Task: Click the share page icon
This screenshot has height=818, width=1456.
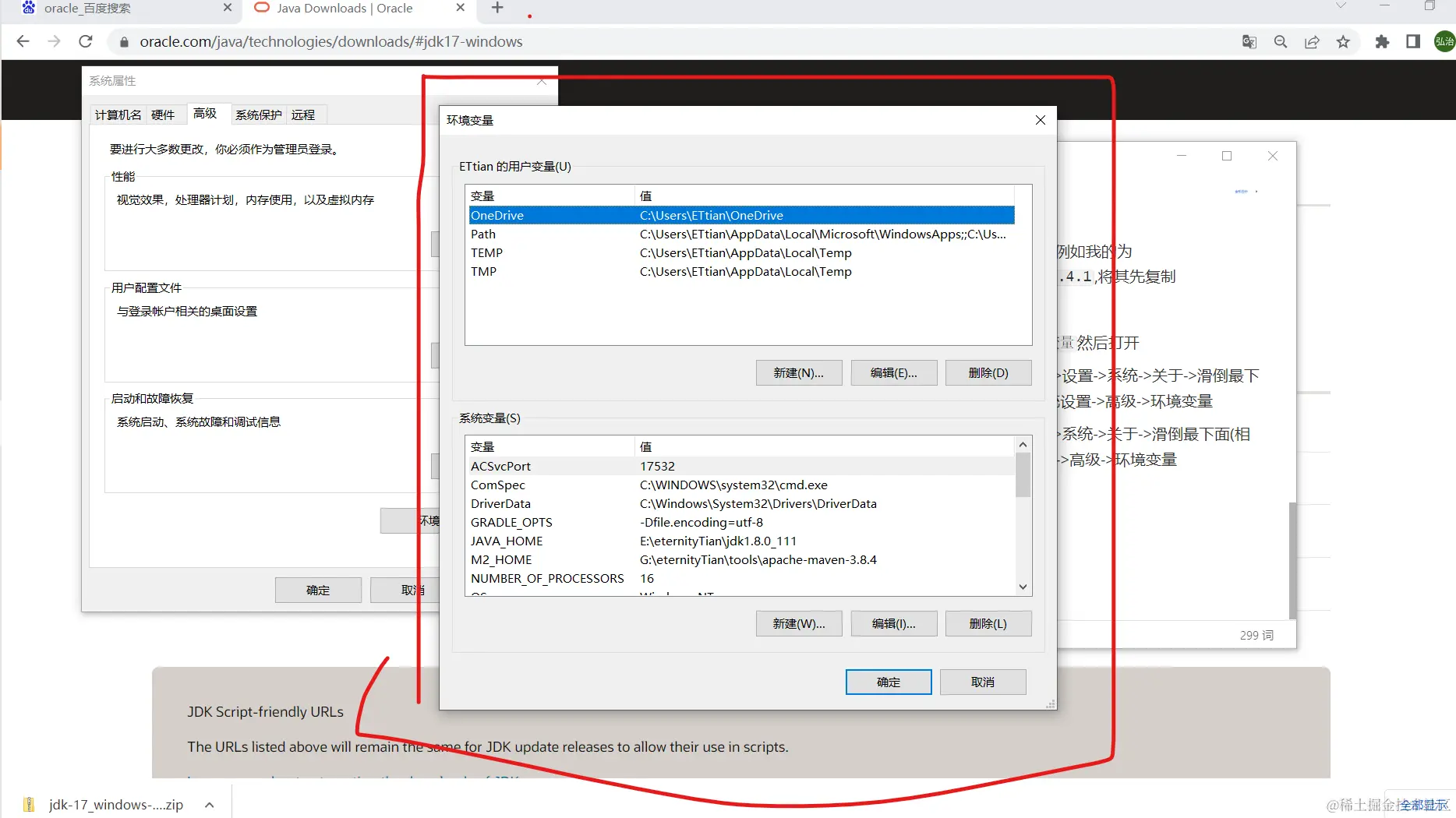Action: [x=1312, y=42]
